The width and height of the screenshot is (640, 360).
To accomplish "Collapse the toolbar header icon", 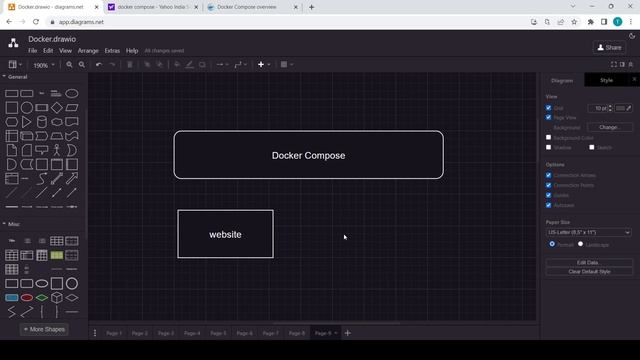I will pos(631,64).
